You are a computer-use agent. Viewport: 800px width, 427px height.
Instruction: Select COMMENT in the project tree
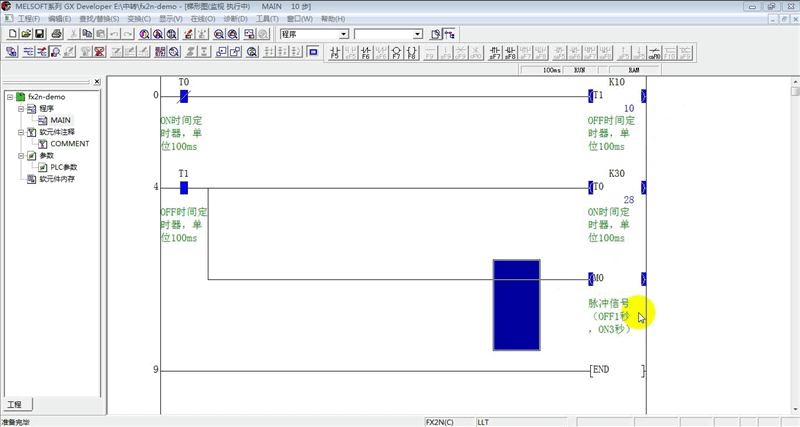[x=69, y=144]
